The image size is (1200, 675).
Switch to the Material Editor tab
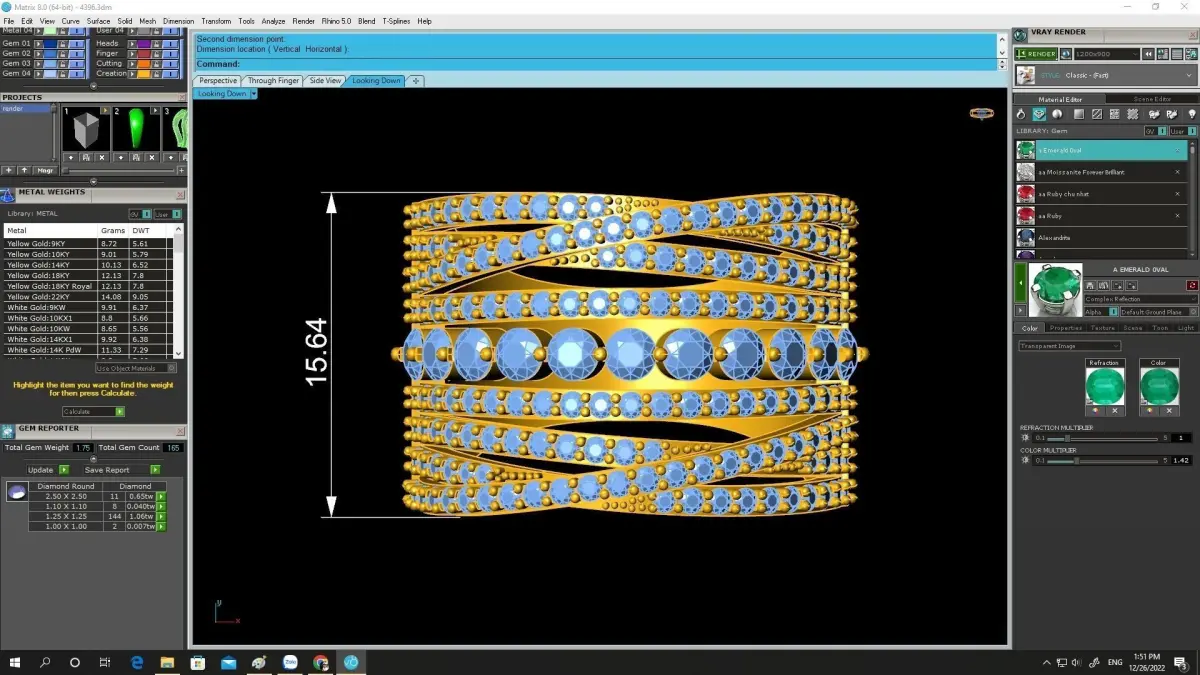(x=1059, y=99)
